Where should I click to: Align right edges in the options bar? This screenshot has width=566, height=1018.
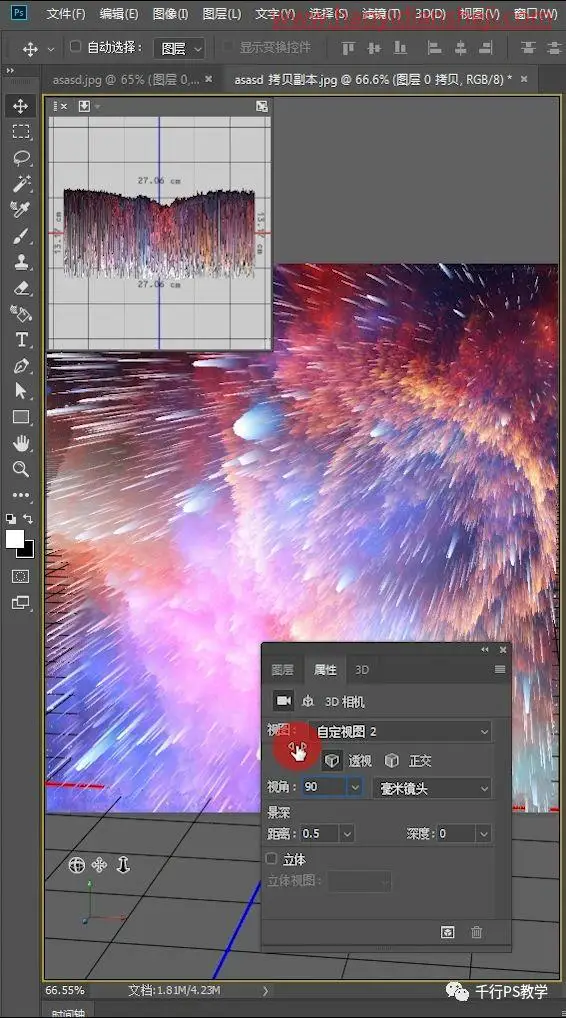pyautogui.click(x=486, y=47)
